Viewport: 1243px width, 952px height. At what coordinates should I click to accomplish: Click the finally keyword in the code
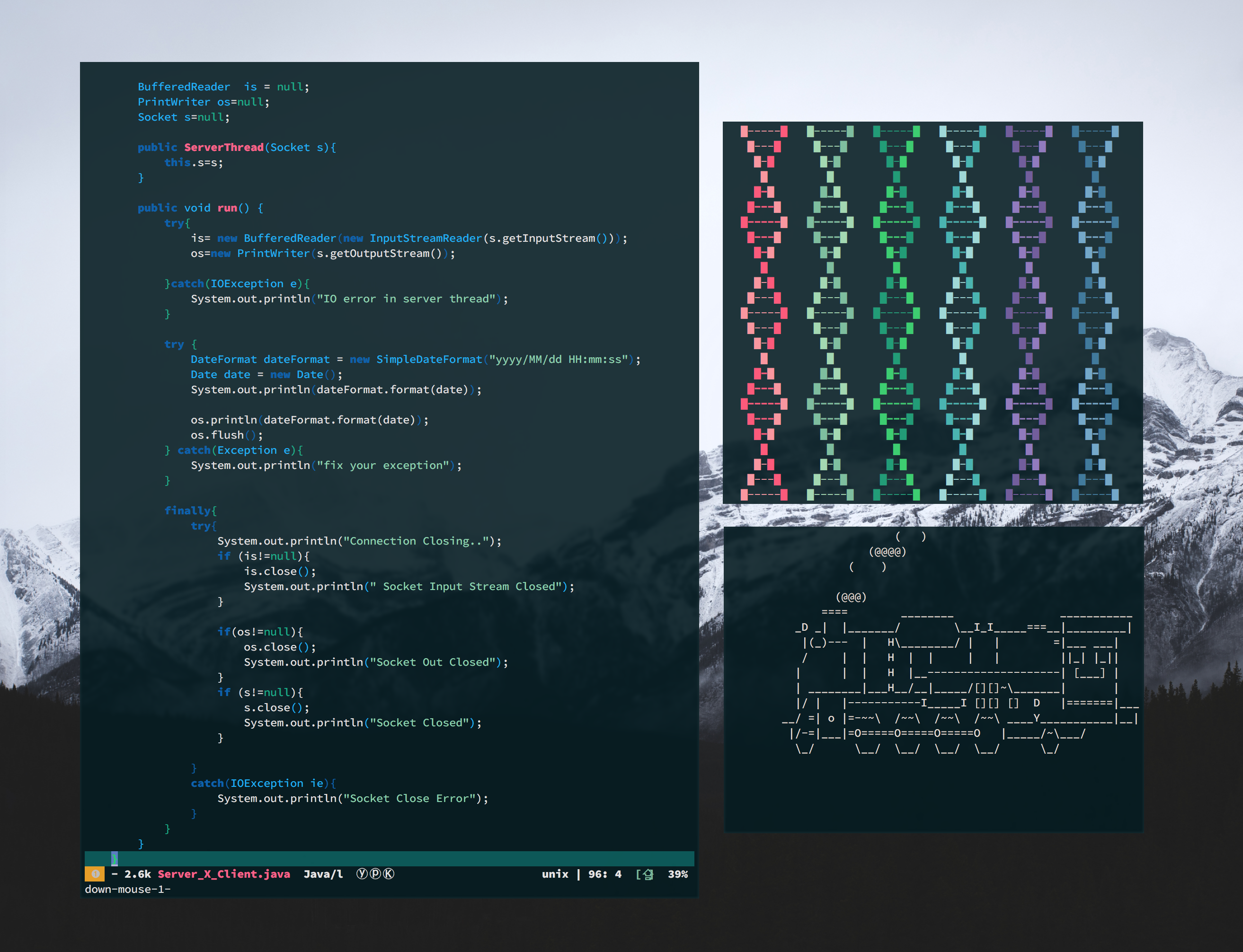coord(187,511)
